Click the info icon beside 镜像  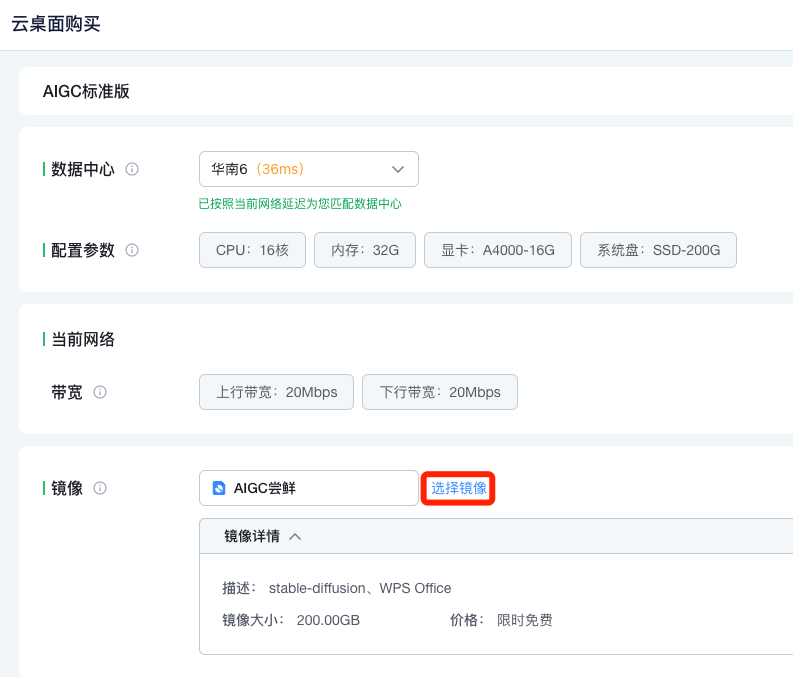tap(100, 488)
